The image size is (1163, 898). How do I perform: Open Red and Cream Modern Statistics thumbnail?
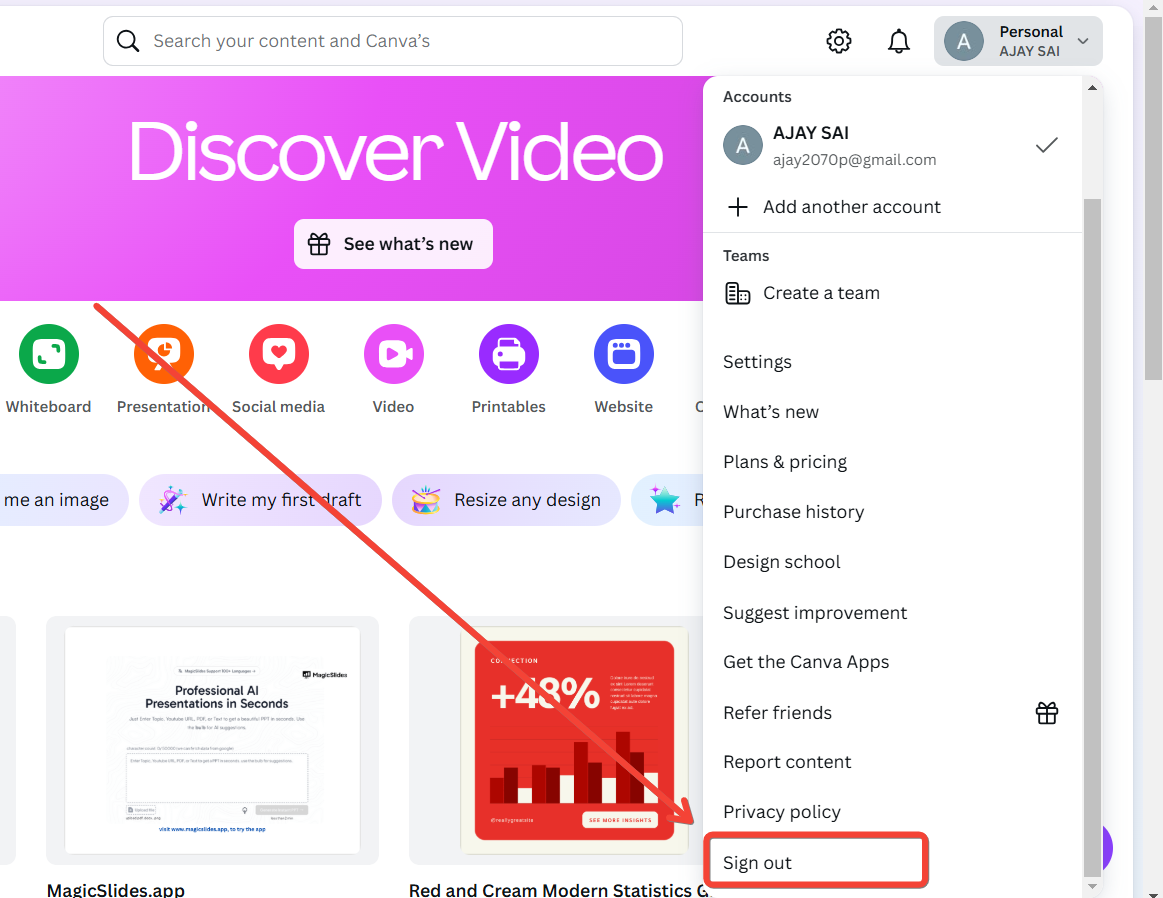click(556, 740)
